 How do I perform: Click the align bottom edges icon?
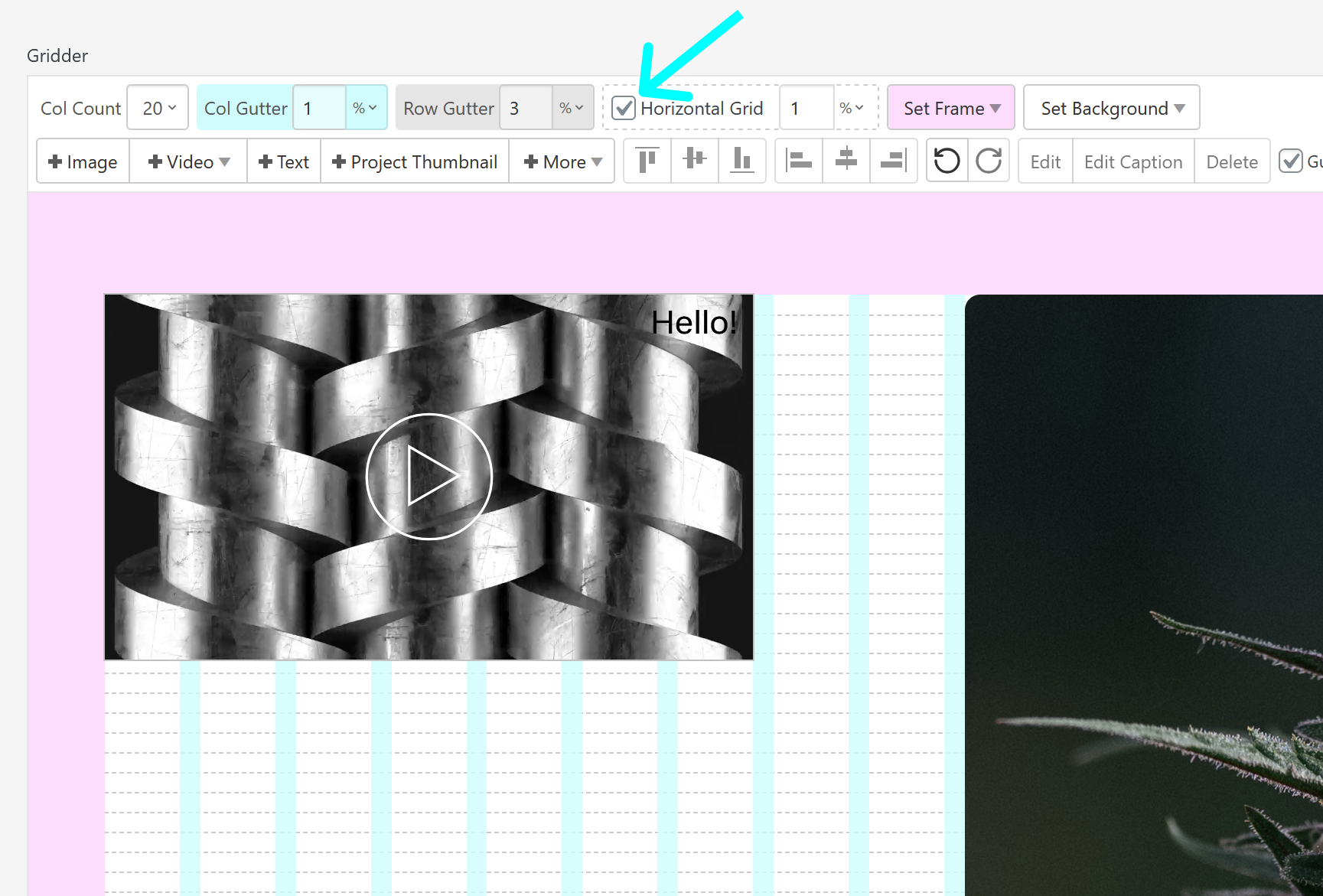pyautogui.click(x=742, y=161)
